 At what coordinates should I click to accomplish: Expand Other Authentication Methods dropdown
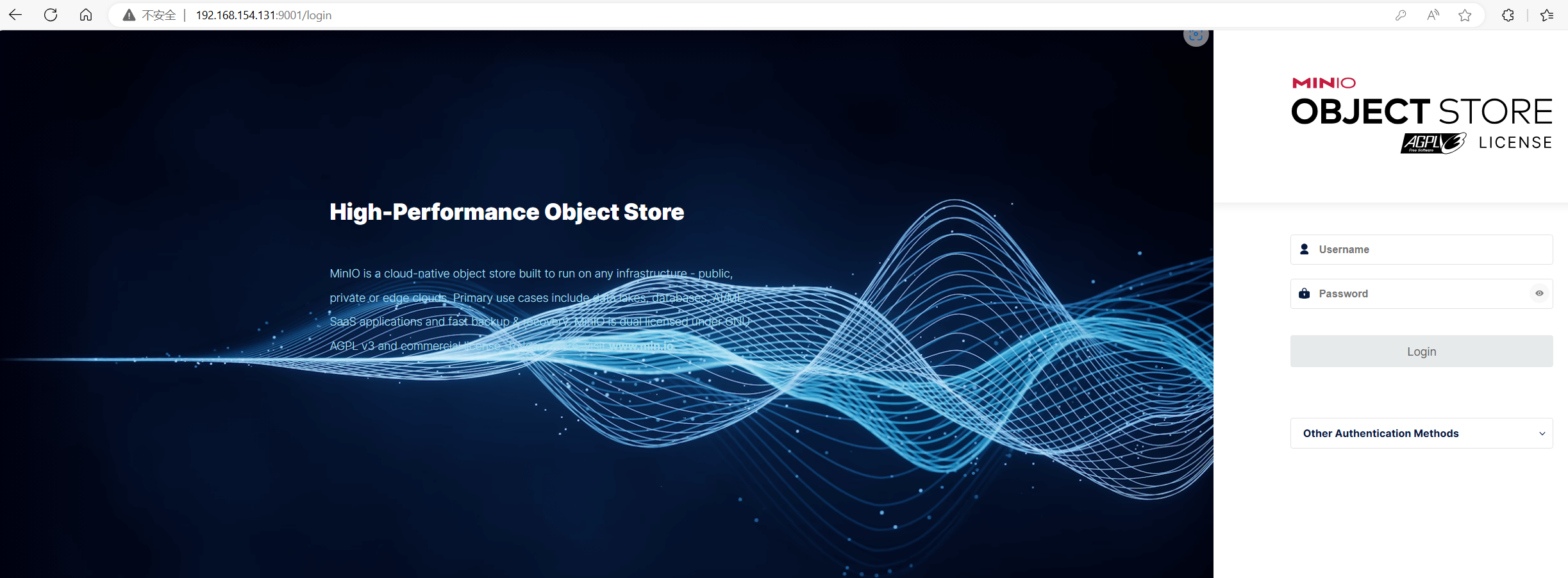1421,433
